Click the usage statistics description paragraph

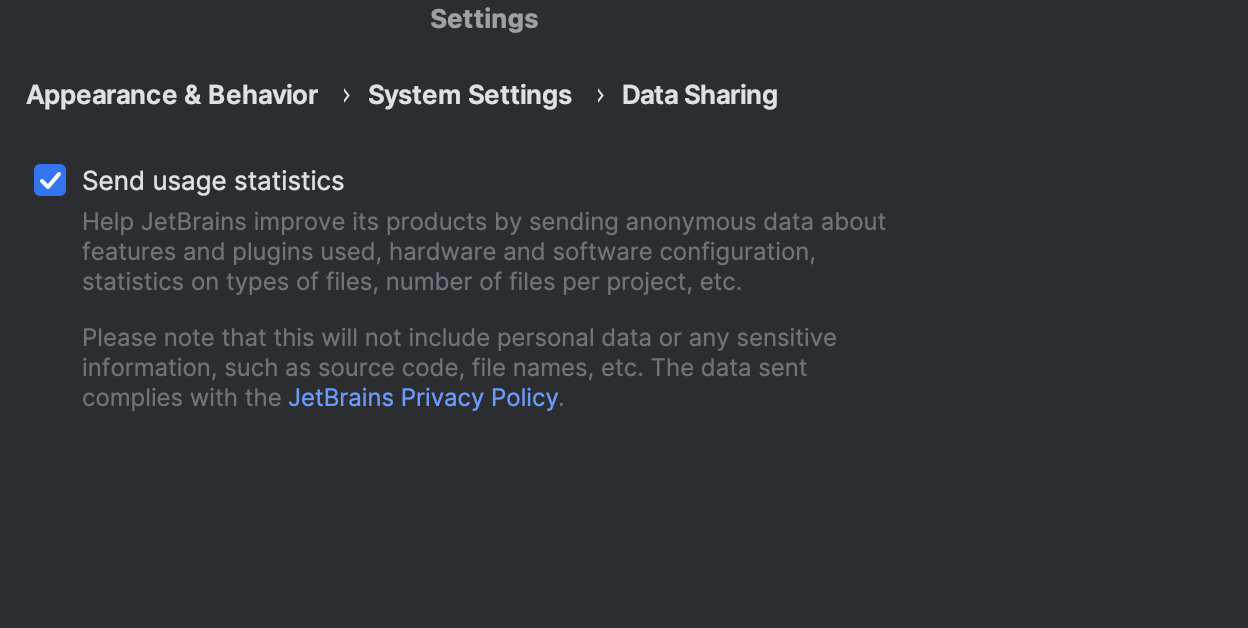(483, 251)
